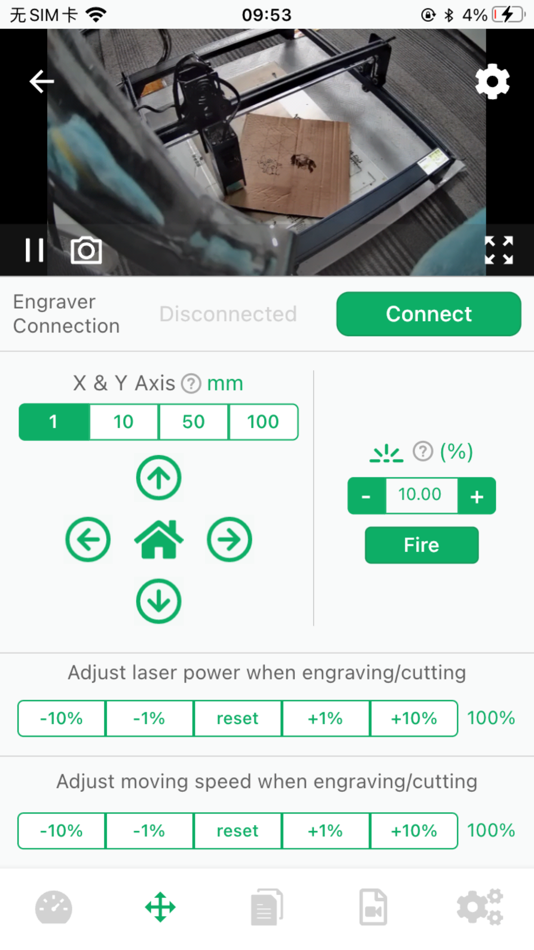The height and width of the screenshot is (950, 534).
Task: Open camera settings gear icon
Action: click(492, 81)
